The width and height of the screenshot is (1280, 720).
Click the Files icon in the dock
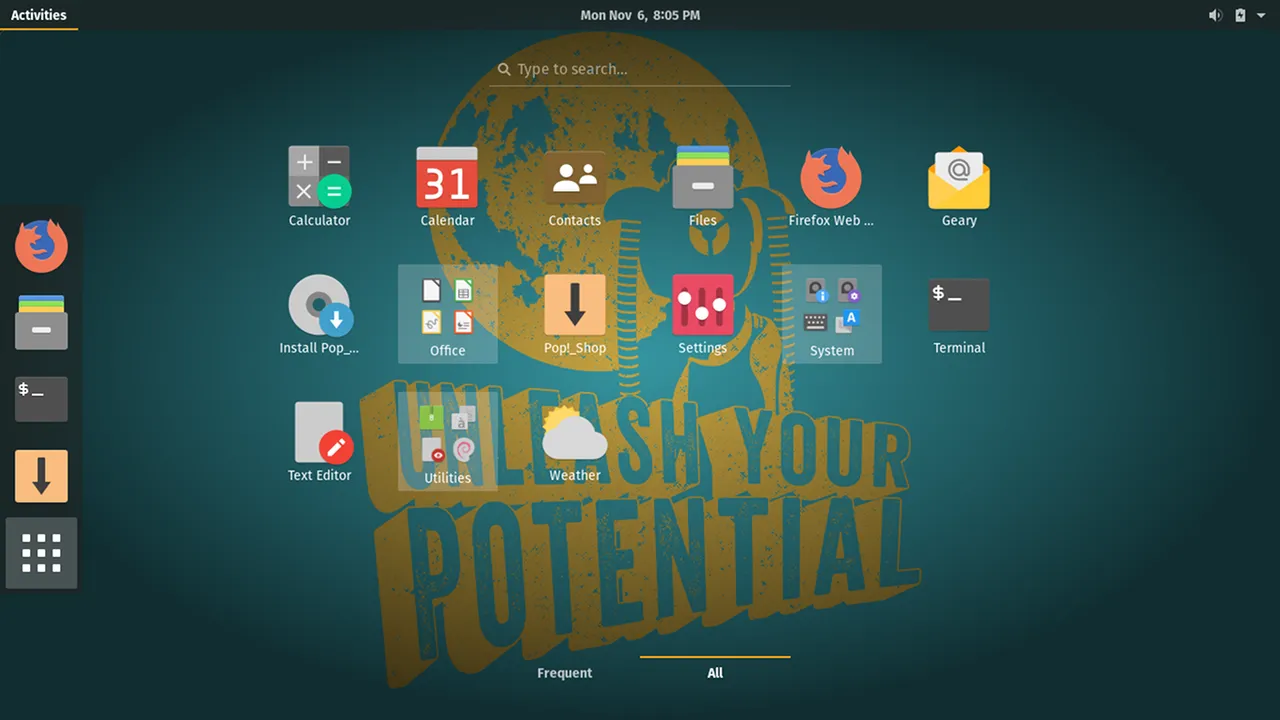(41, 322)
